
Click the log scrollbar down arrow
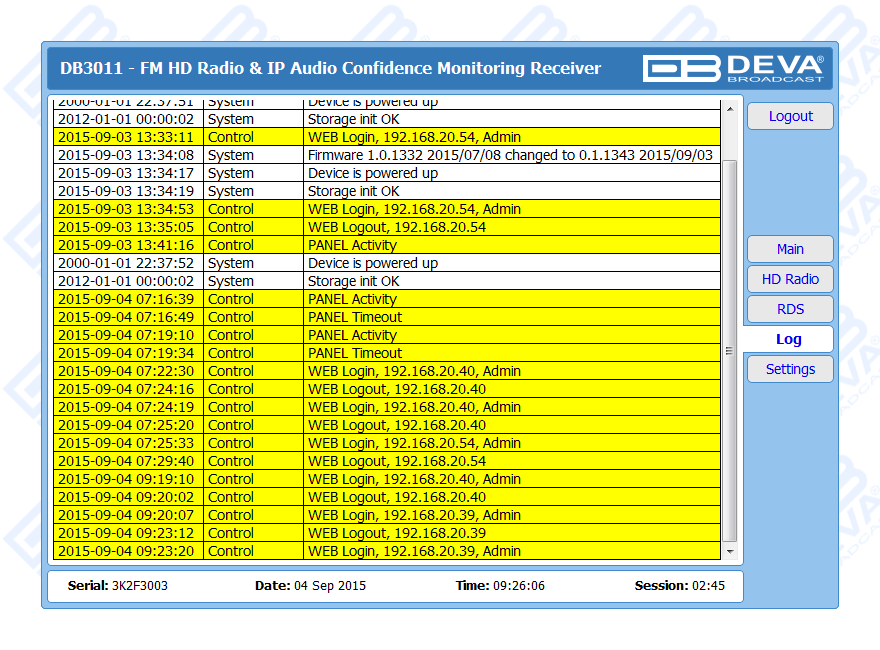pos(729,551)
